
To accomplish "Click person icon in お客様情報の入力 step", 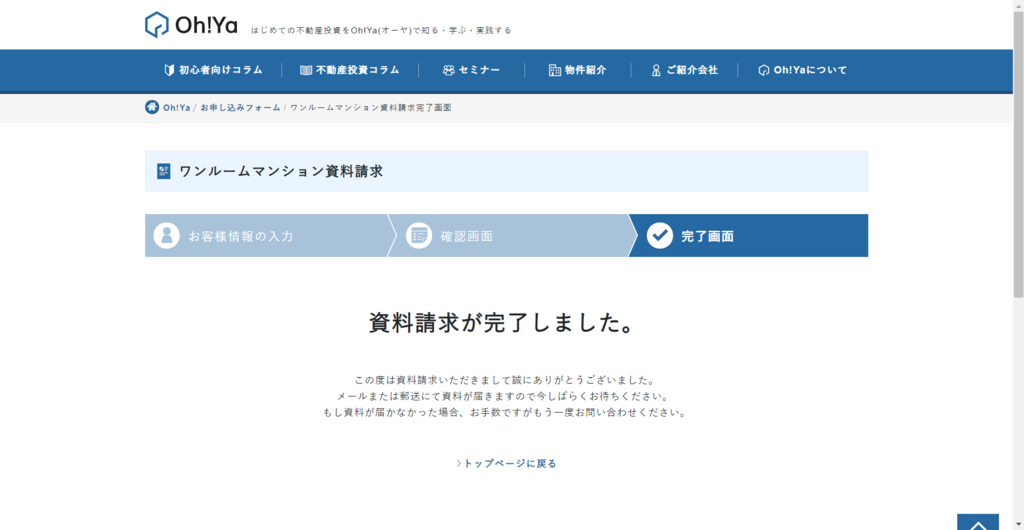I will (x=167, y=236).
